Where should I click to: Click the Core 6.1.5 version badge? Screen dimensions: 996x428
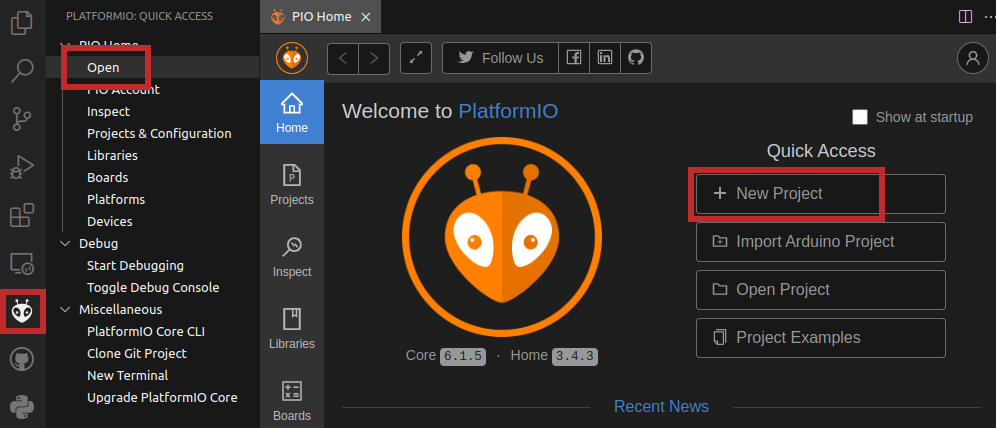(x=462, y=356)
